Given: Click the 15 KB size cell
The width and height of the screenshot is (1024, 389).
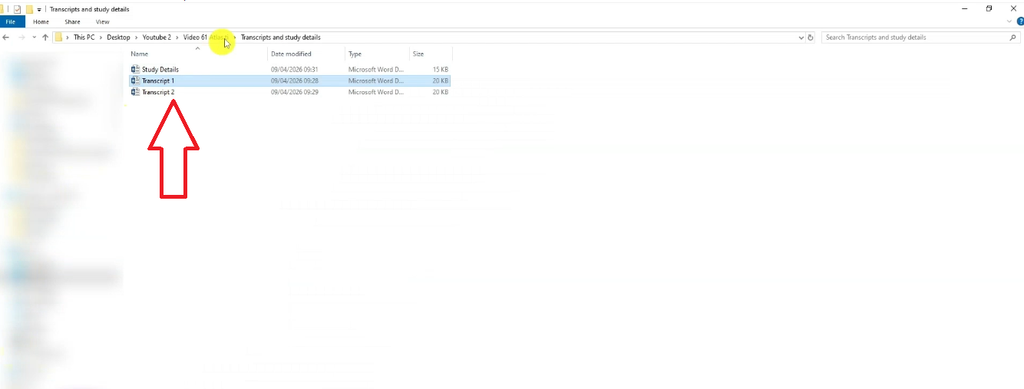Looking at the screenshot, I should point(440,69).
